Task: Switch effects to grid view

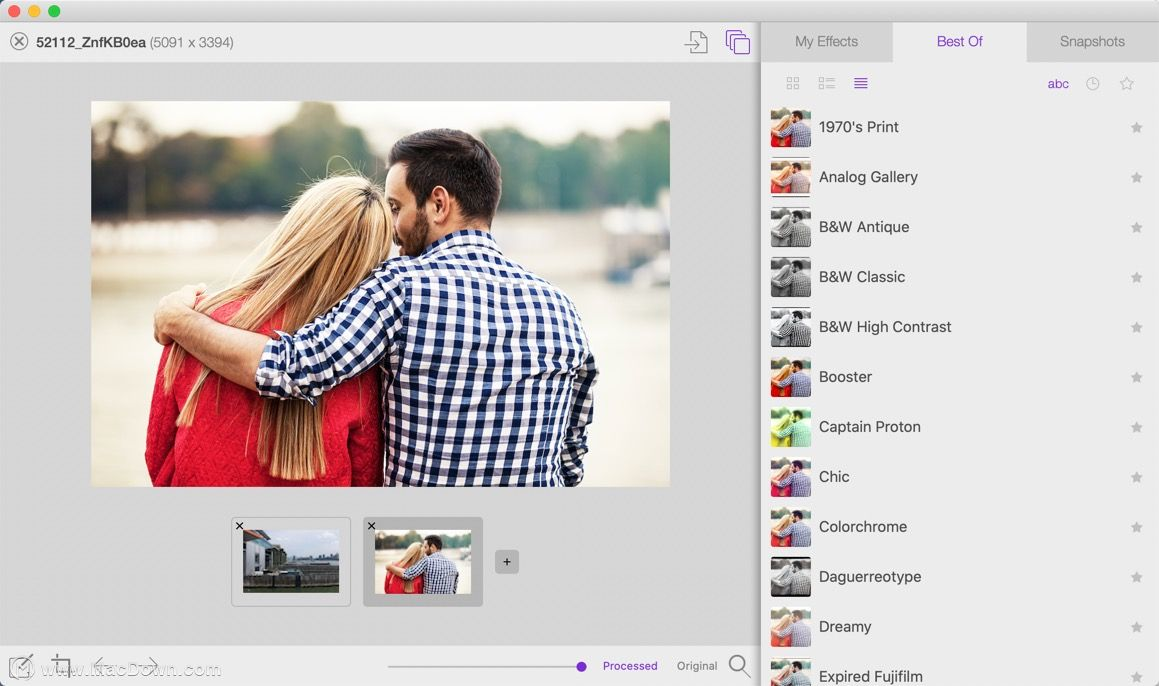Action: click(793, 84)
